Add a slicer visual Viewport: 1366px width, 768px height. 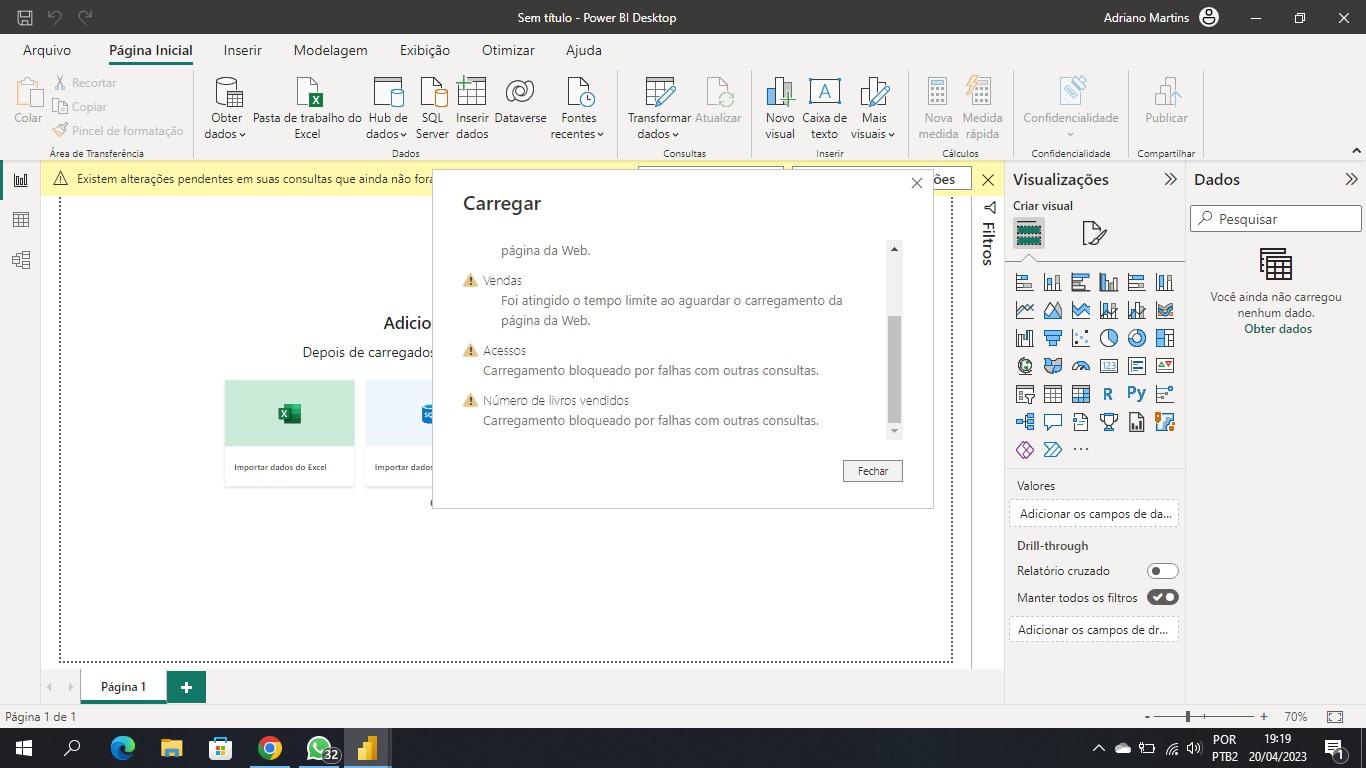(x=1025, y=394)
